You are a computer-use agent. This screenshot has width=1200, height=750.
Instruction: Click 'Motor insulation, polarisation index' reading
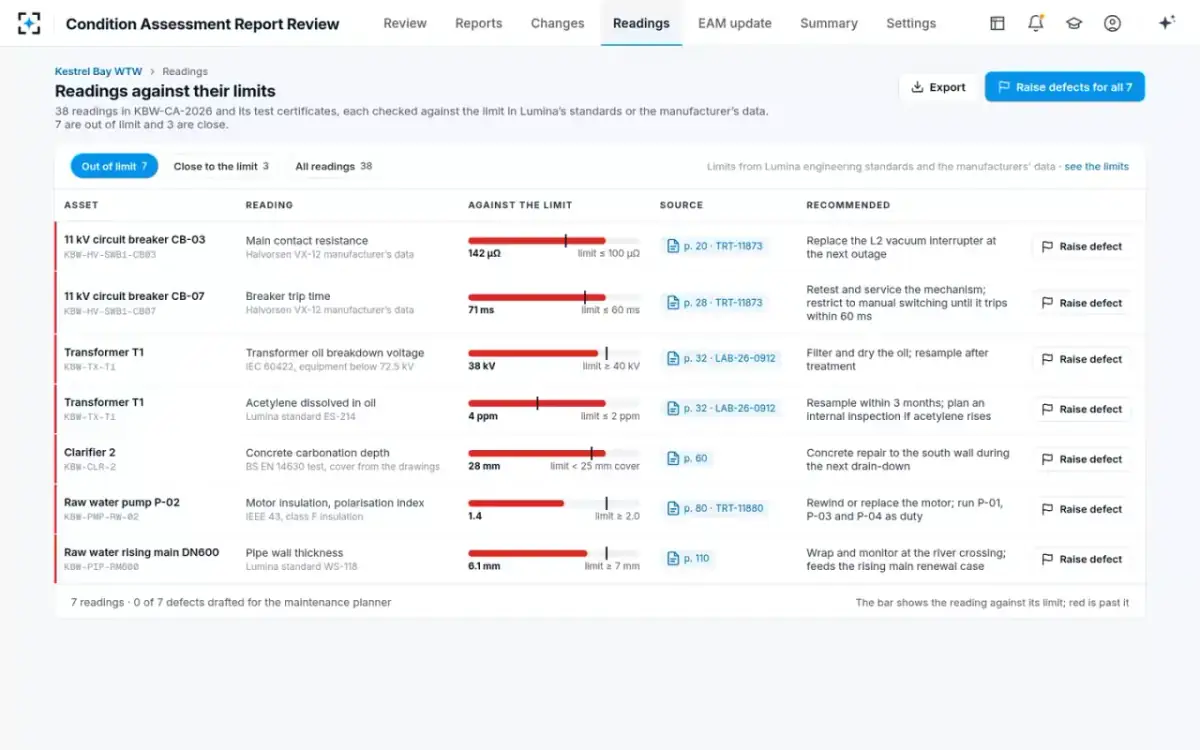click(x=335, y=503)
